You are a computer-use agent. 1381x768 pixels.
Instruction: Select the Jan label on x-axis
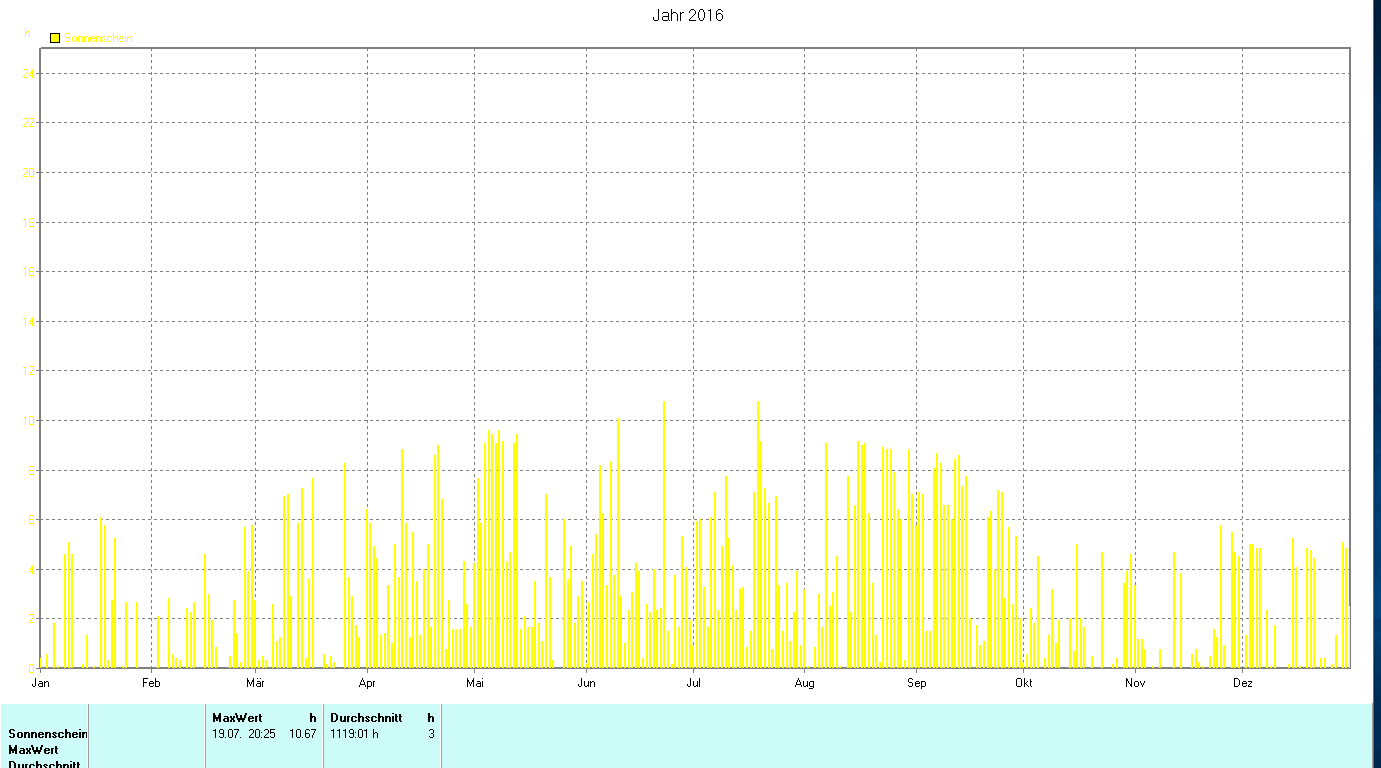(x=41, y=684)
